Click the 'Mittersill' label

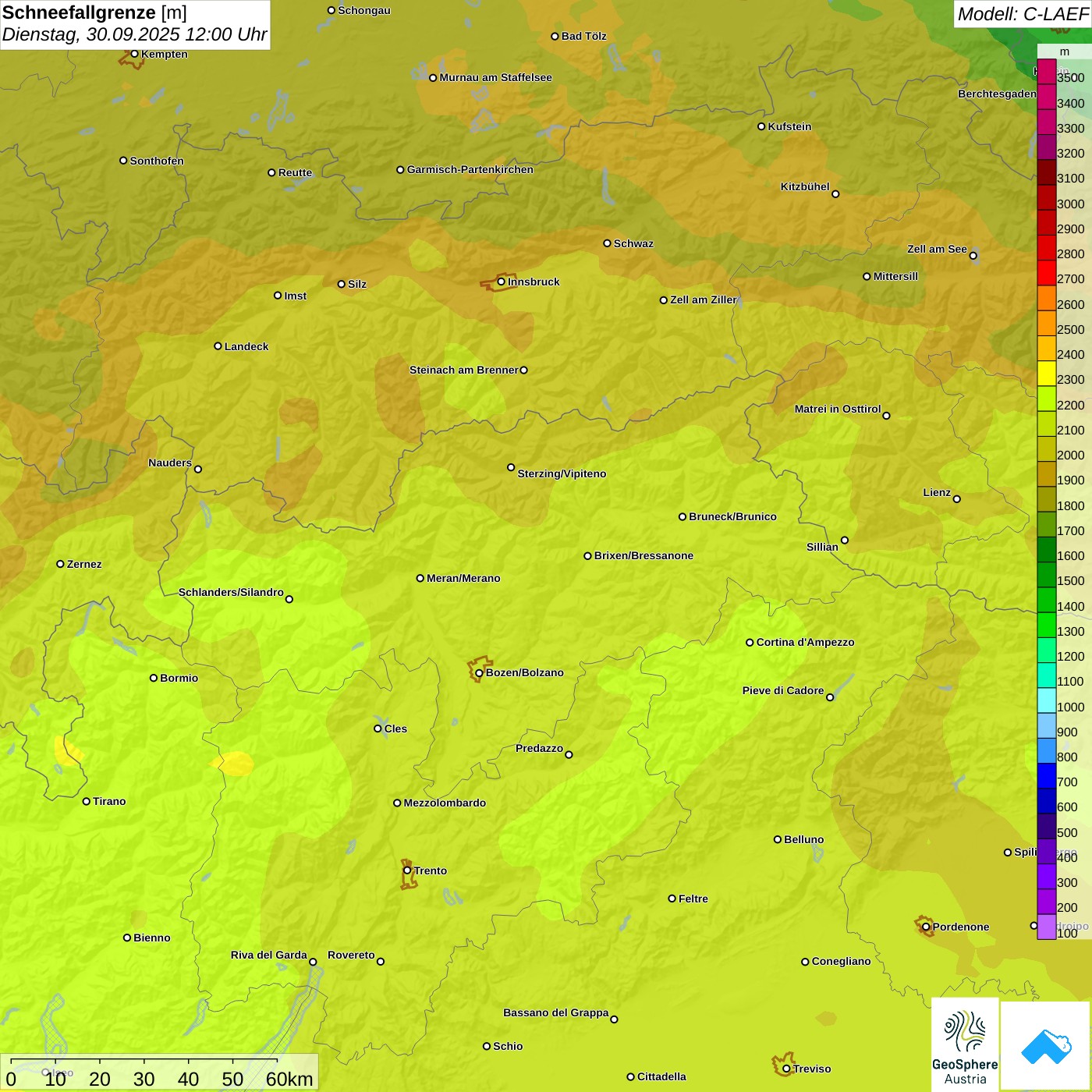(x=895, y=276)
